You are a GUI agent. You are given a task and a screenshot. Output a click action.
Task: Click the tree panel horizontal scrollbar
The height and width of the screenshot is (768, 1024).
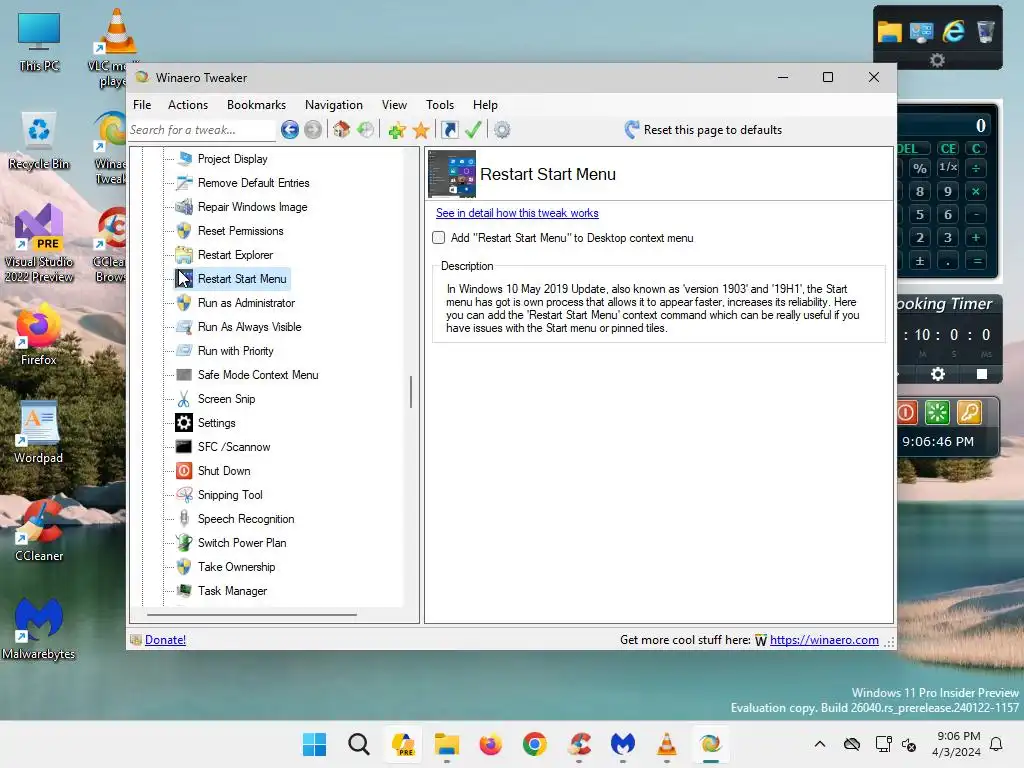pos(252,615)
